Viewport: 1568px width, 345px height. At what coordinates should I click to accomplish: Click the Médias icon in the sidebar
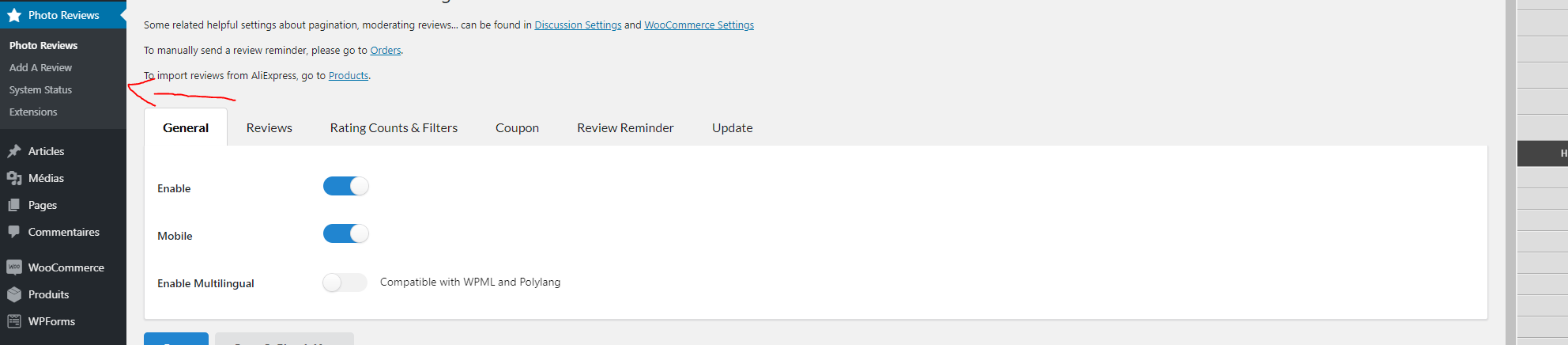pos(14,178)
